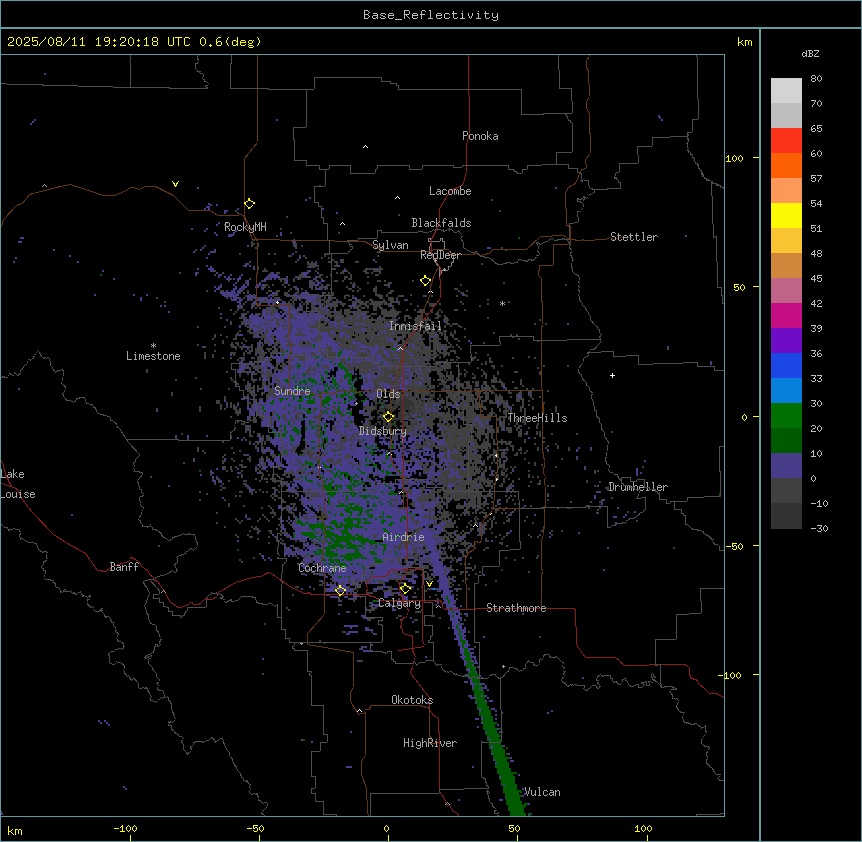Select the Lake Louise label

pos(18,484)
